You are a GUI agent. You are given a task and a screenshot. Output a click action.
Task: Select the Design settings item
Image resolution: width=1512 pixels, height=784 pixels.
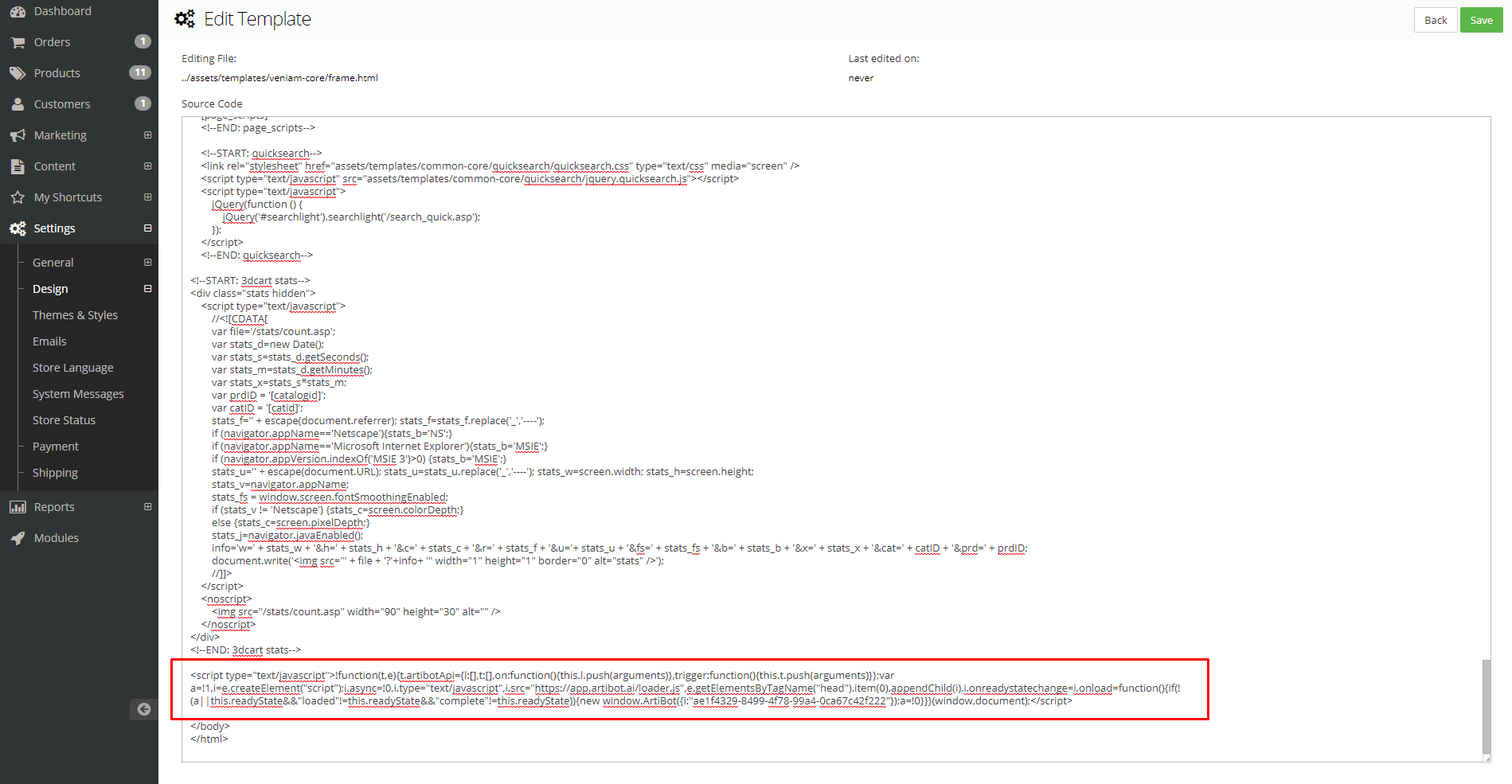pyautogui.click(x=50, y=289)
